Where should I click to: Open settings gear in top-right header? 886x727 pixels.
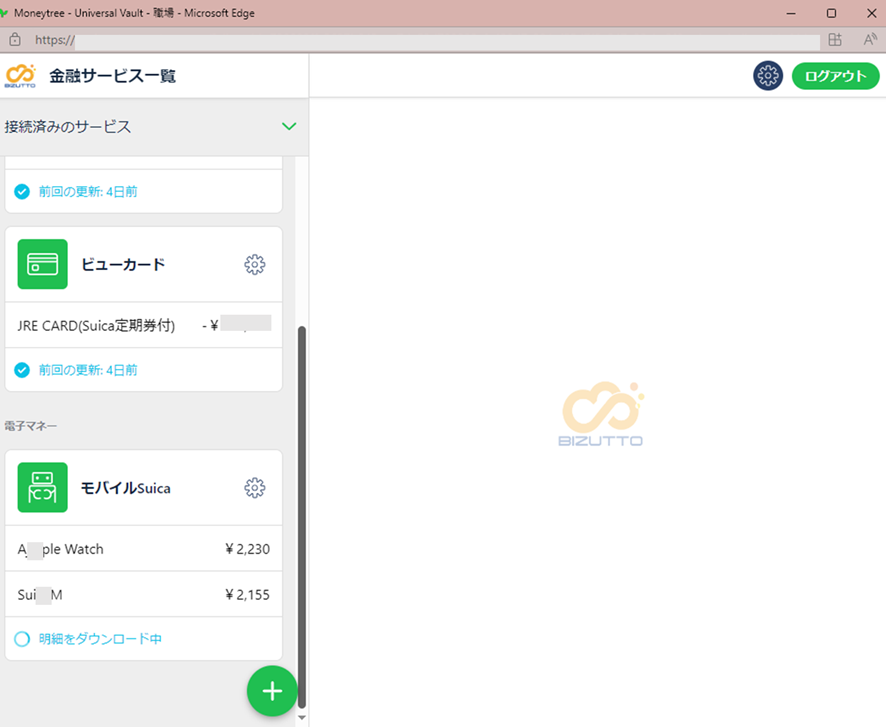click(x=767, y=76)
